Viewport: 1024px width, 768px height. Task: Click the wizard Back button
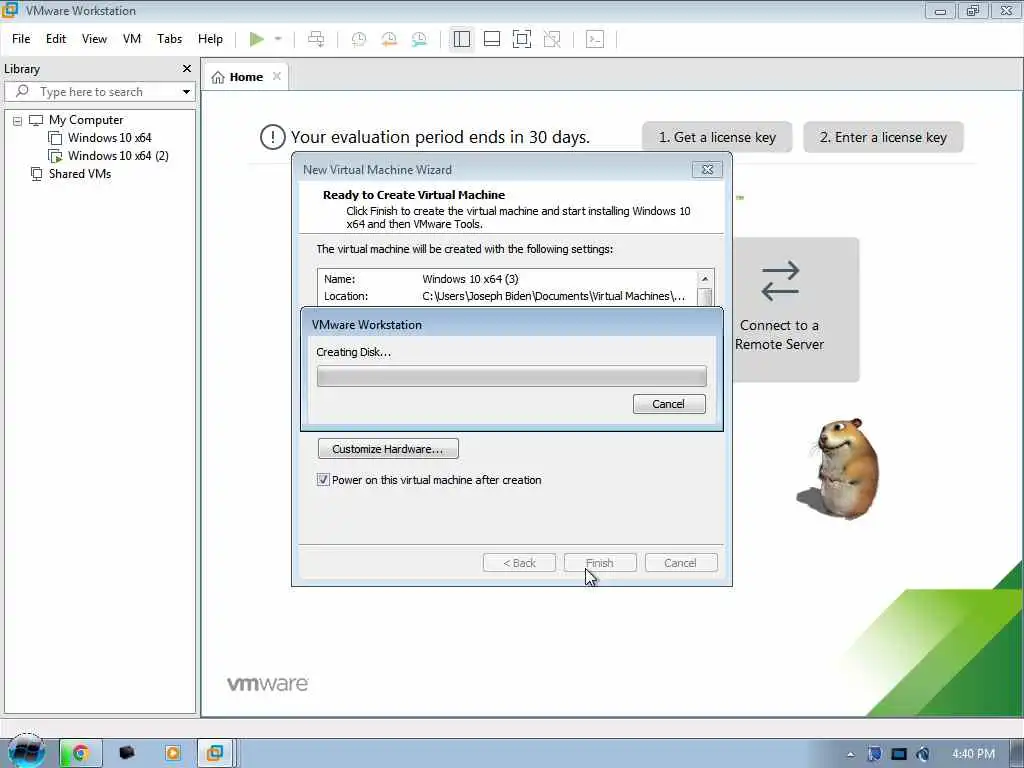coord(519,563)
